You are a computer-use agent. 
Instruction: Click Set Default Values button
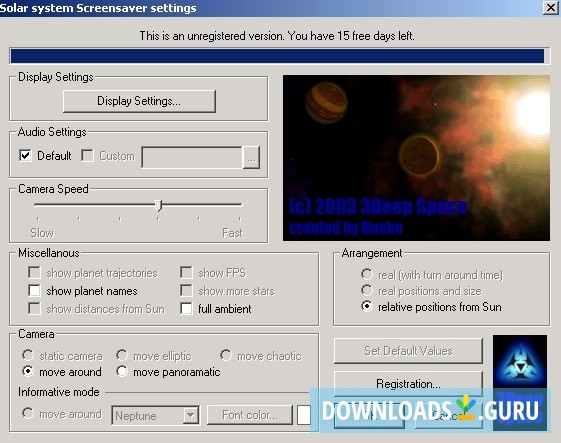(x=408, y=351)
